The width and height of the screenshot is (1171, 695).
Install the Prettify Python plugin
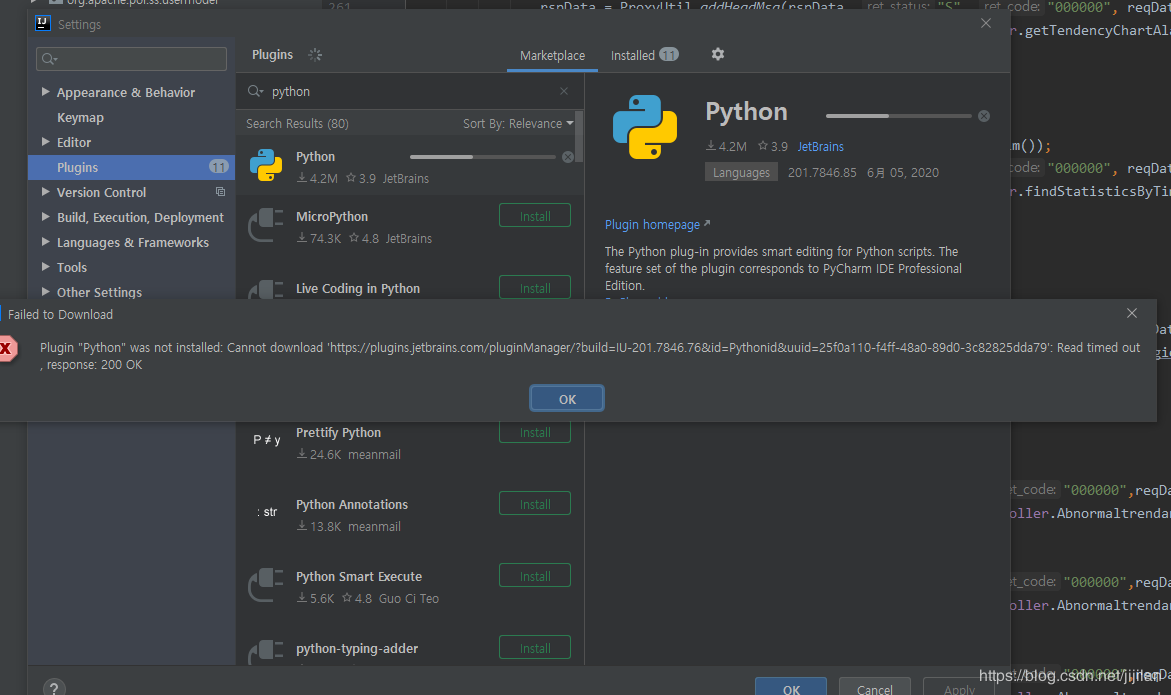[x=535, y=433]
